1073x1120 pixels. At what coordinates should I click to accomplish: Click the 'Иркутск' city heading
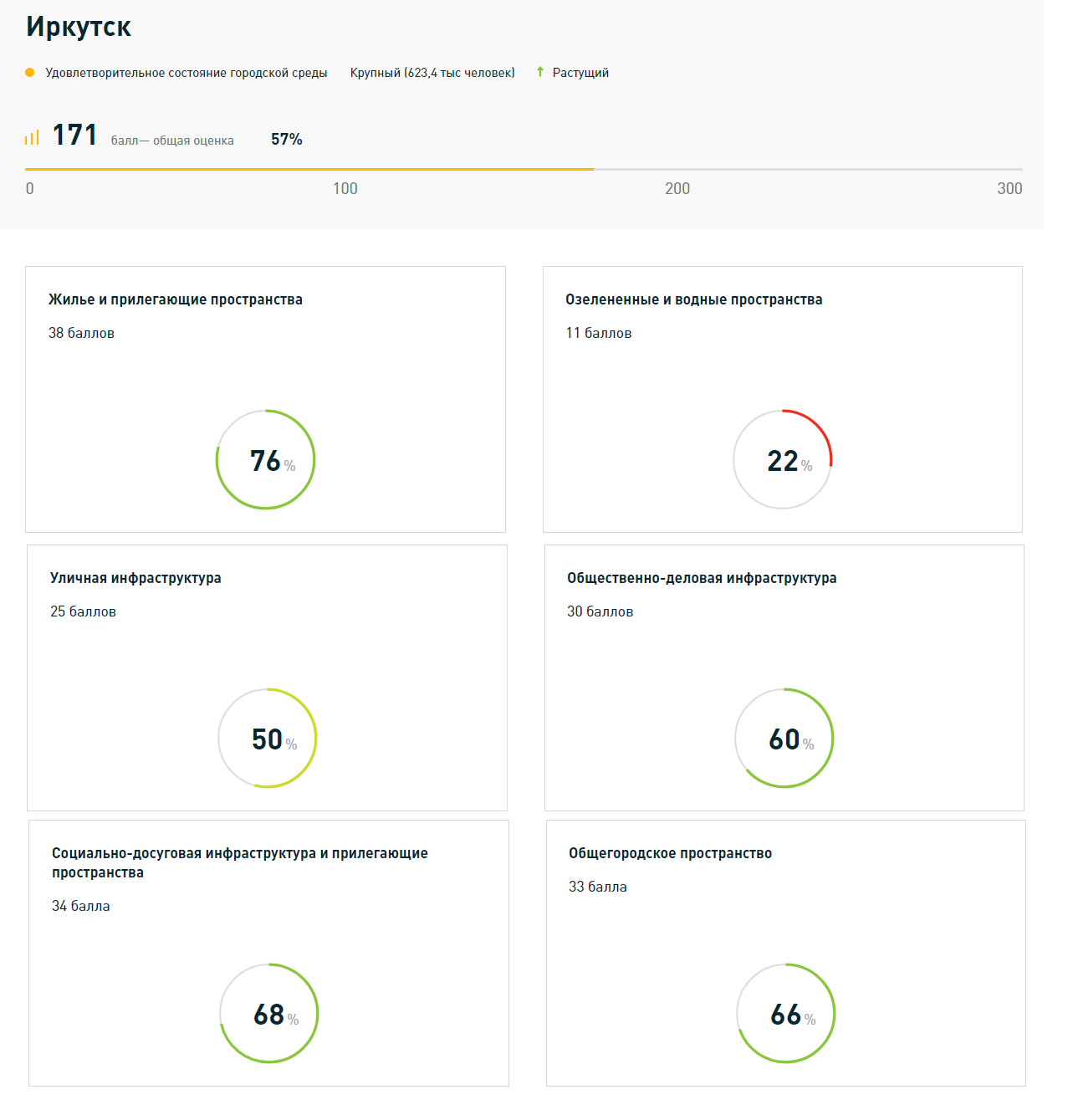coord(79,27)
